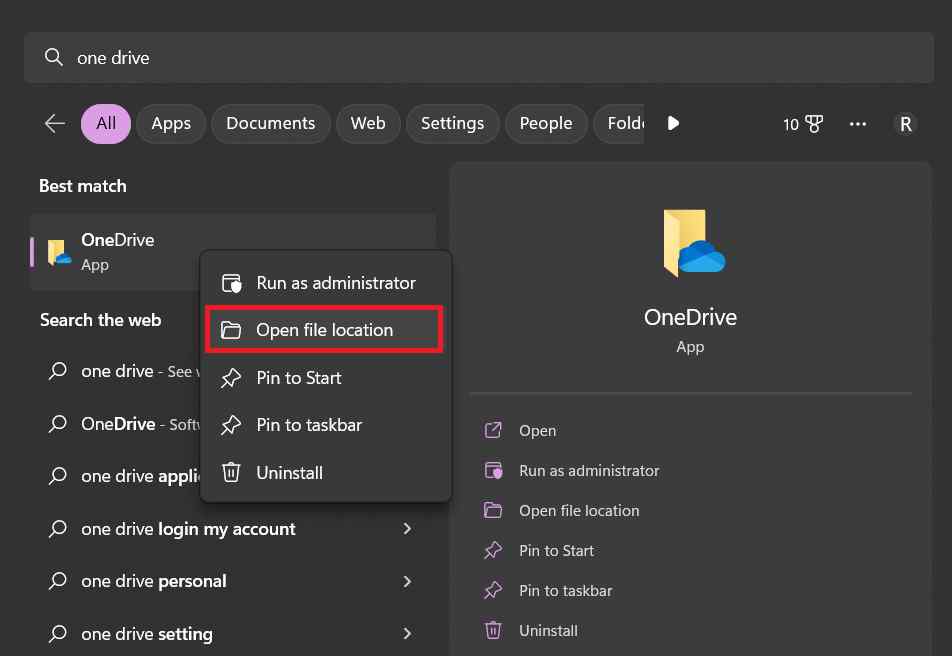Open the three-dot more options menu
This screenshot has width=952, height=656.
[857, 124]
